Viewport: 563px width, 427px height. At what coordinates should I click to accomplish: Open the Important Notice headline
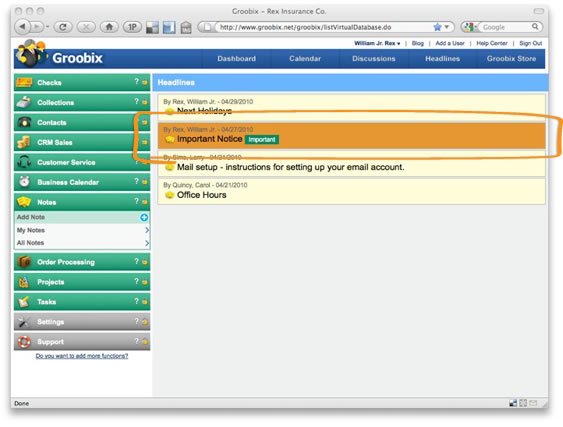(209, 139)
